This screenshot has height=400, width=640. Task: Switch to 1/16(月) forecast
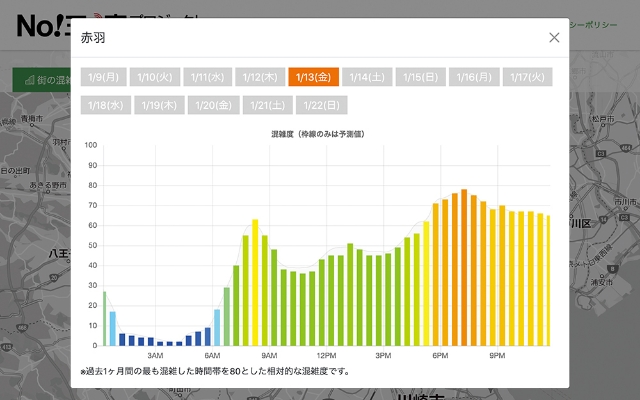coord(473,77)
